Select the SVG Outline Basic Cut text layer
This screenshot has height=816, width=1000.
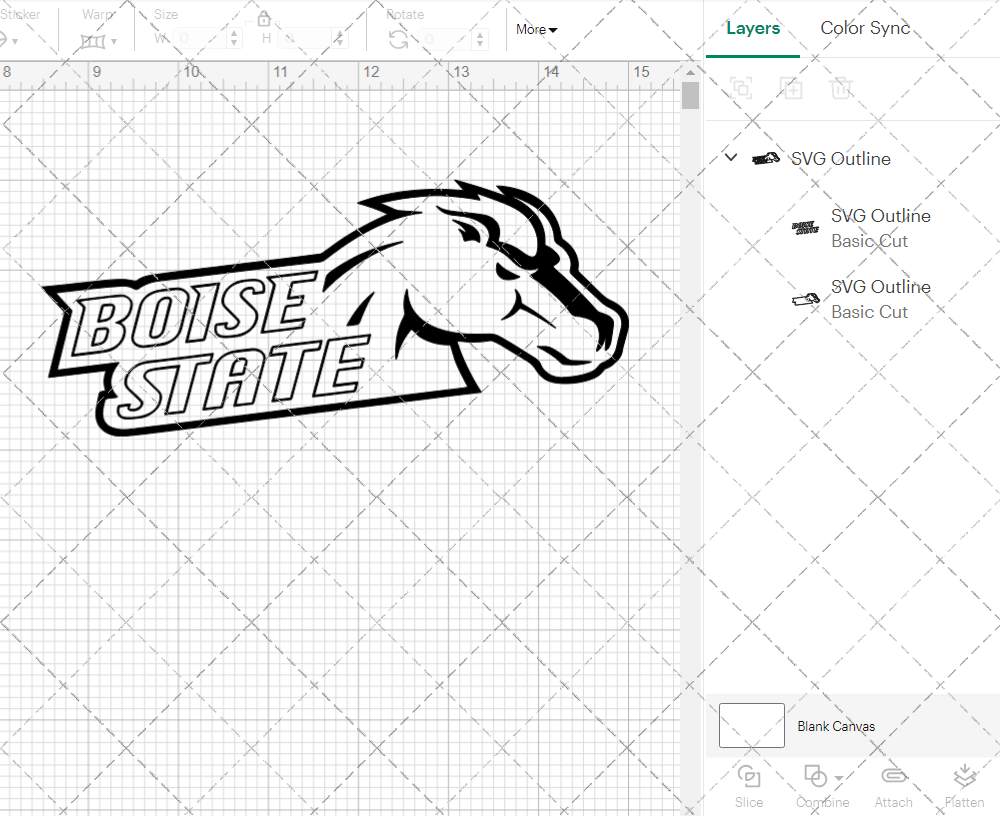point(881,228)
